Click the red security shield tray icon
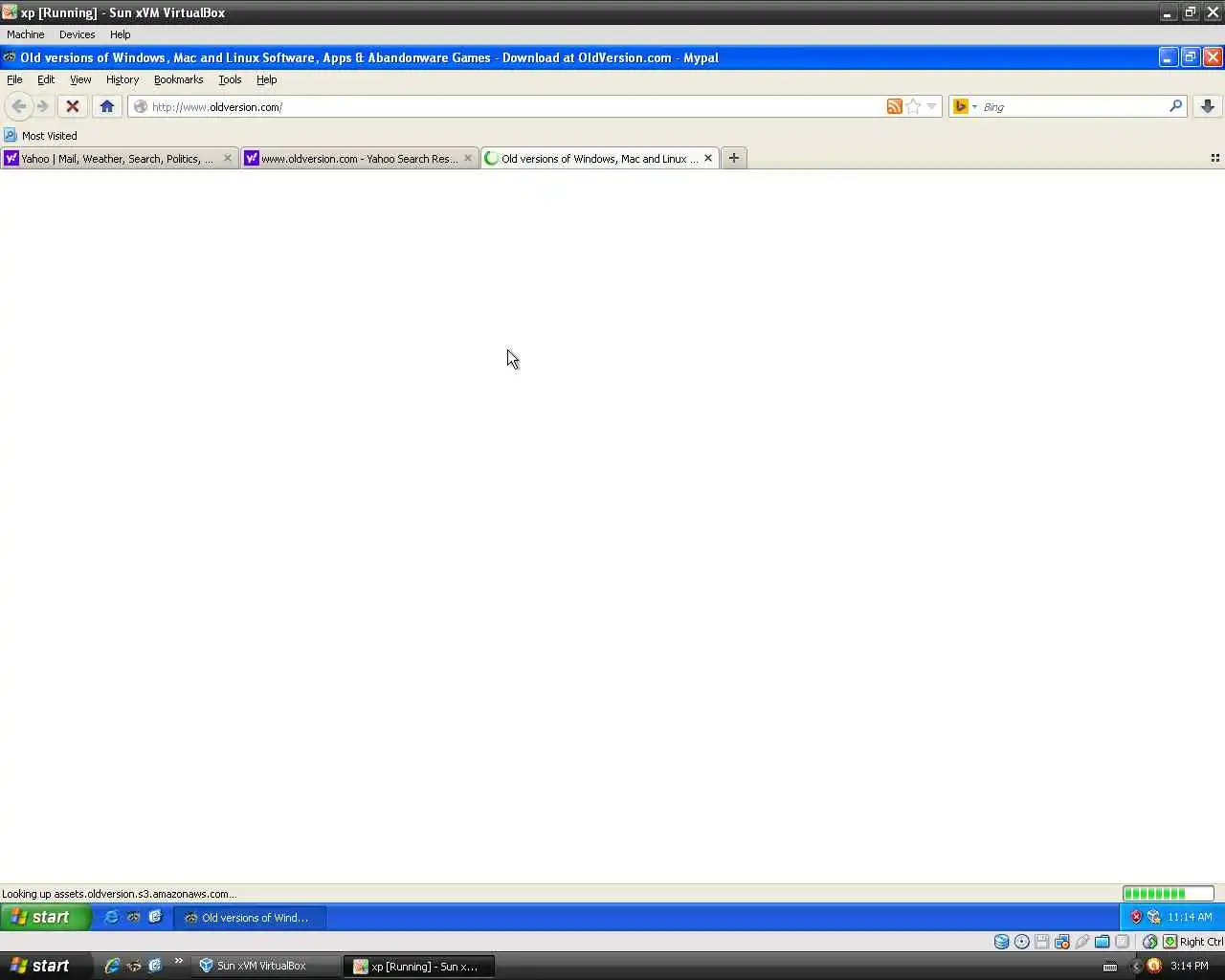The width and height of the screenshot is (1225, 980). [x=1136, y=917]
